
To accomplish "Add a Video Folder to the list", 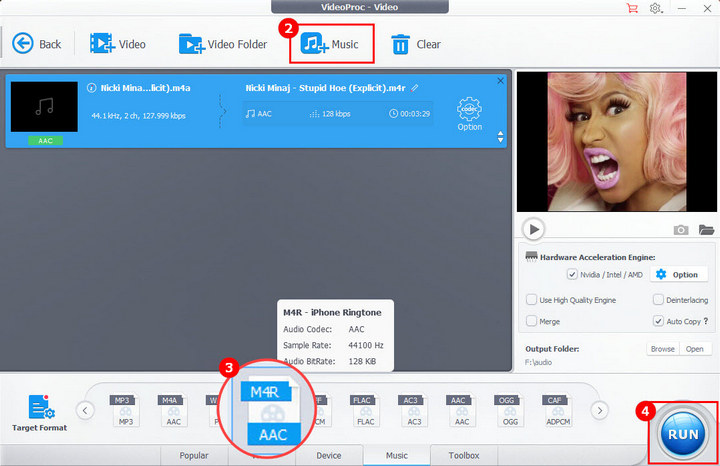I will pos(223,44).
